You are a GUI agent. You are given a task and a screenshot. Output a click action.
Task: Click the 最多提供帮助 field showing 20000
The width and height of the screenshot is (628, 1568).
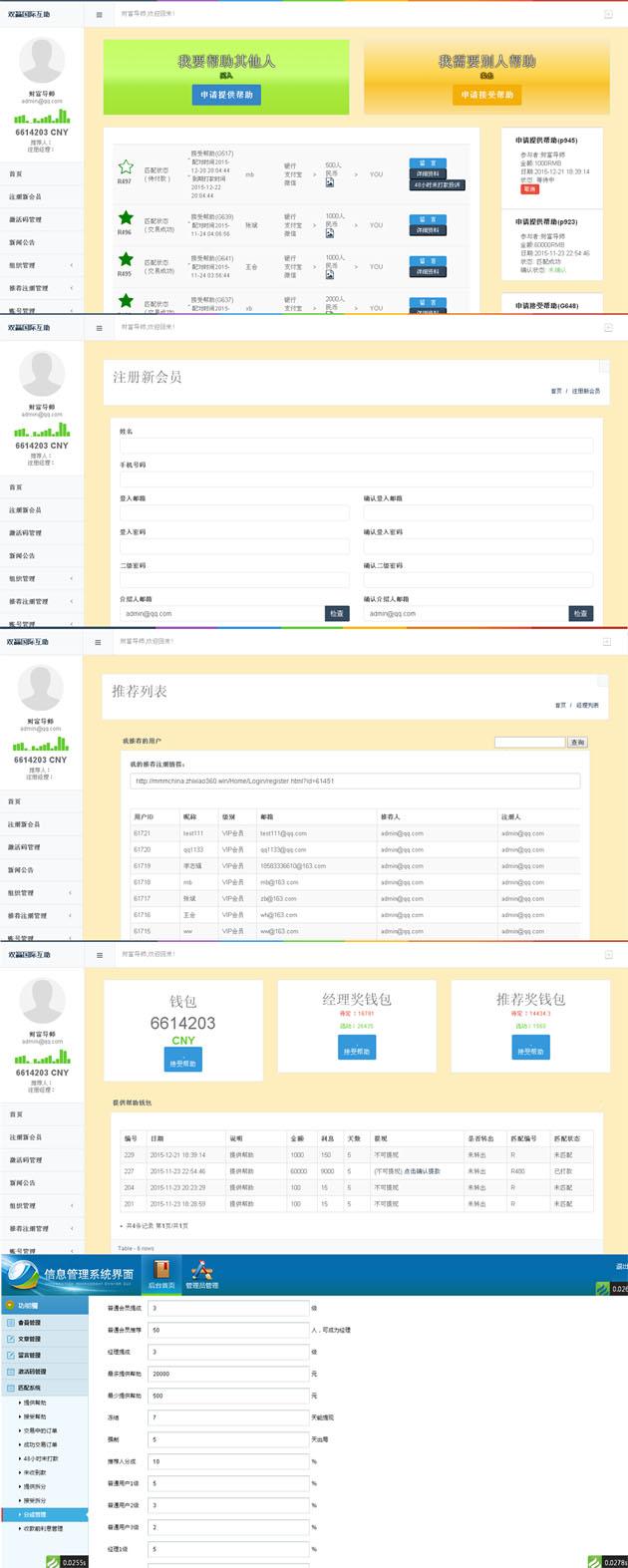(228, 1374)
